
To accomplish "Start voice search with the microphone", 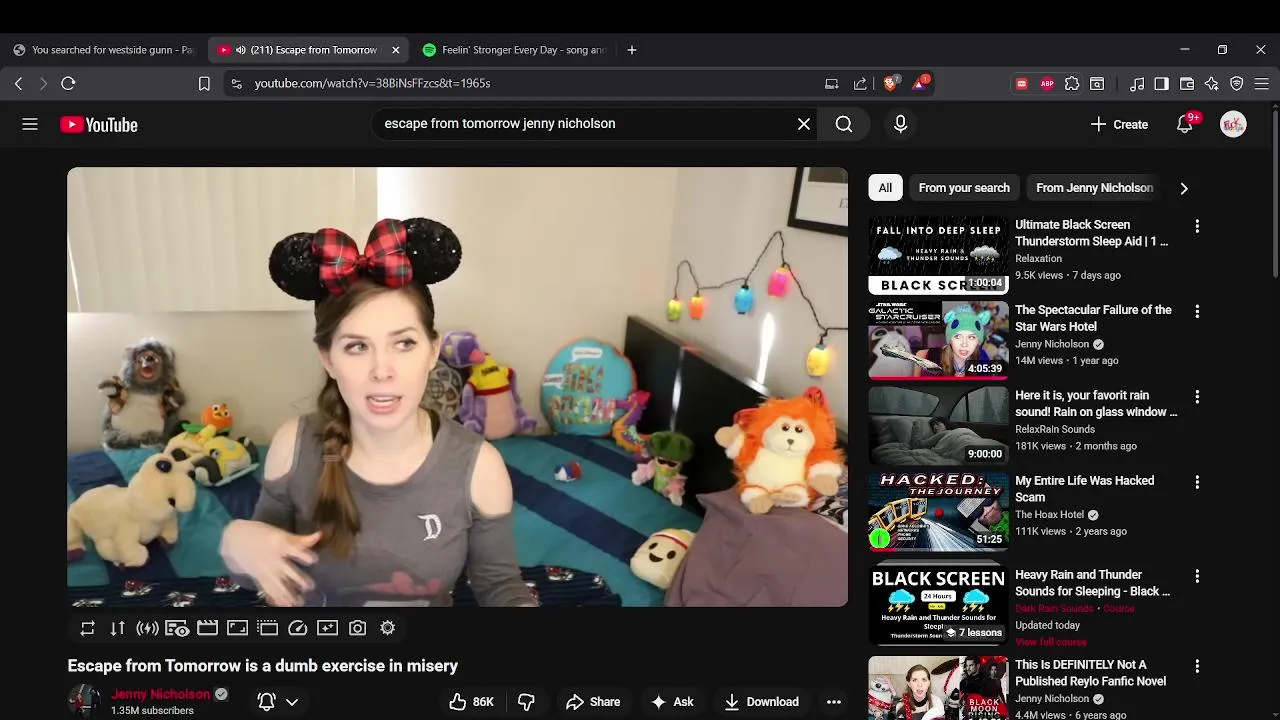I will click(900, 124).
